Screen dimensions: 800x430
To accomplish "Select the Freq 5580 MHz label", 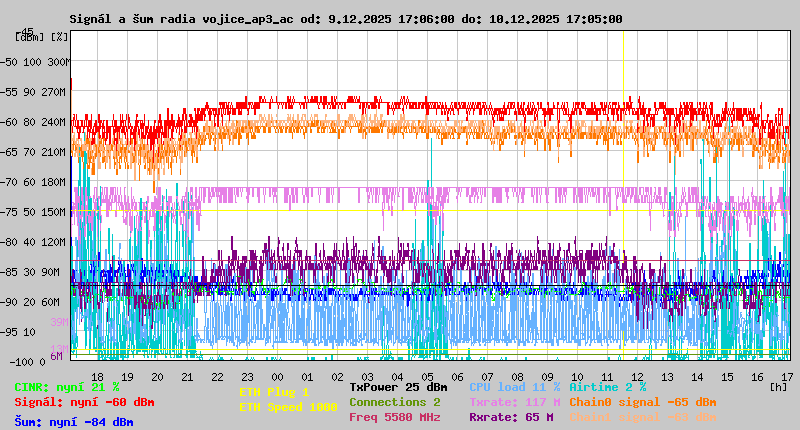I will coord(394,417).
